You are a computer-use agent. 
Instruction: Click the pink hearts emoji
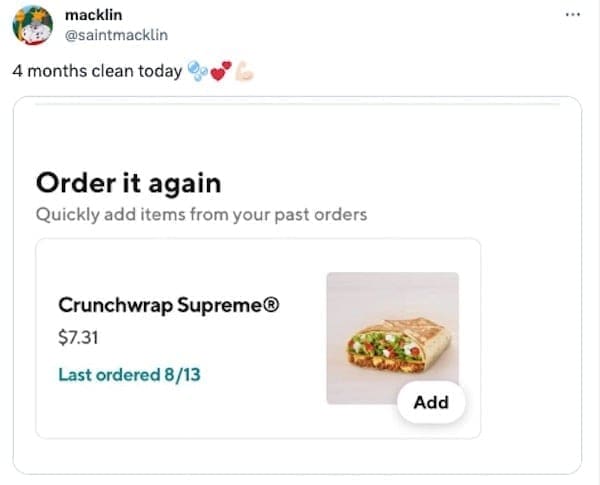tap(222, 72)
